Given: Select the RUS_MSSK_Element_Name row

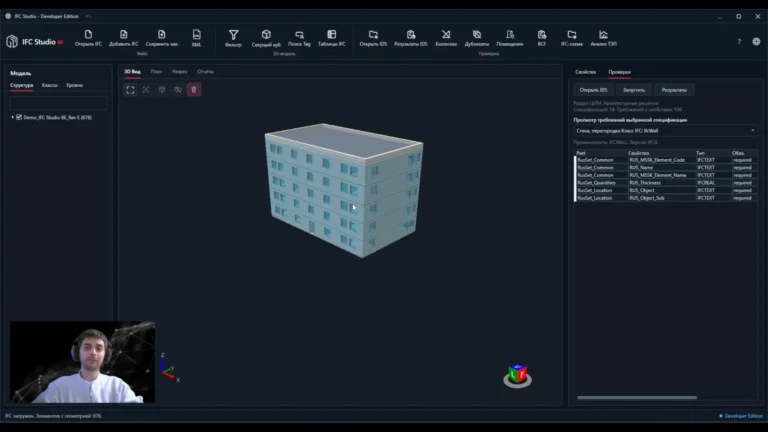Looking at the screenshot, I should click(x=666, y=175).
